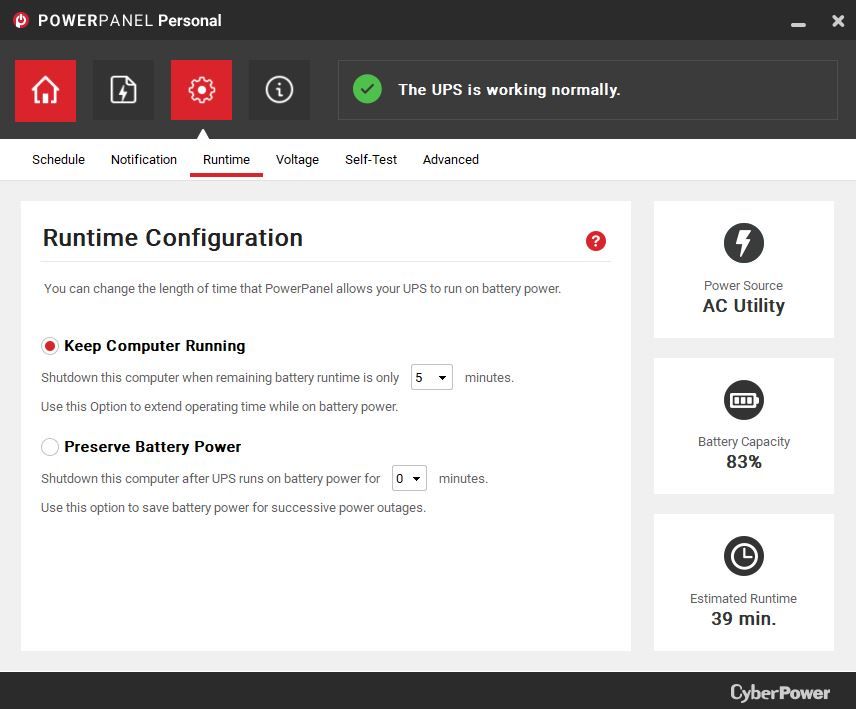
Task: Click the CyberPower logo in footer
Action: point(780,693)
